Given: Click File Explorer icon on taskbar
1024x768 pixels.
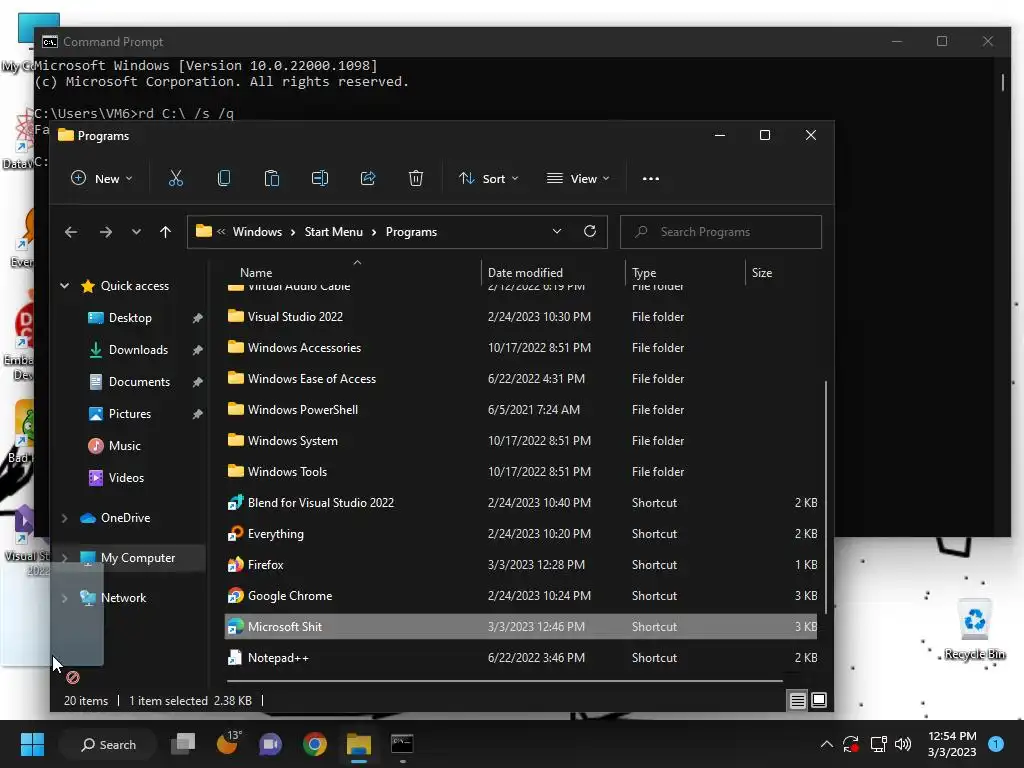Looking at the screenshot, I should [359, 744].
